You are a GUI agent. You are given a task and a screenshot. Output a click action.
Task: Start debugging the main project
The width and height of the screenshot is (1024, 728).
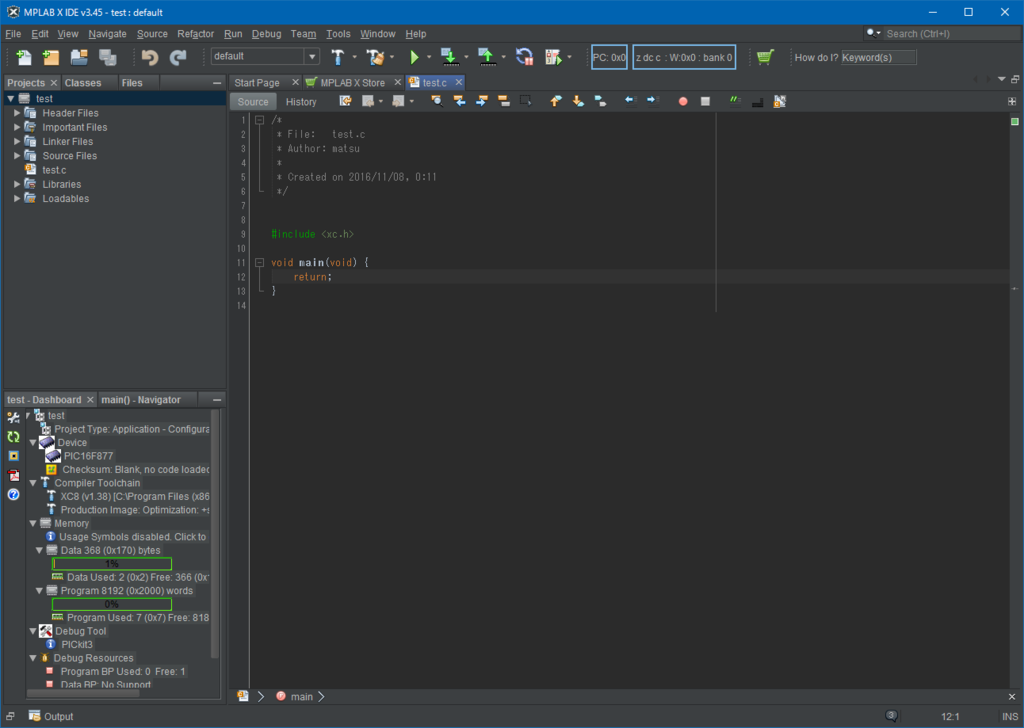coord(553,57)
